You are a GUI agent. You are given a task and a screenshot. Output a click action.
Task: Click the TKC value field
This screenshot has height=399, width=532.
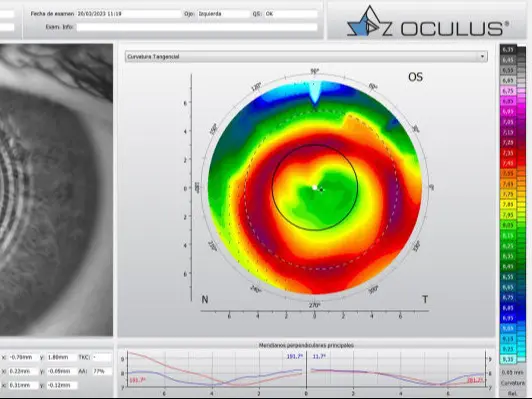pyautogui.click(x=101, y=357)
